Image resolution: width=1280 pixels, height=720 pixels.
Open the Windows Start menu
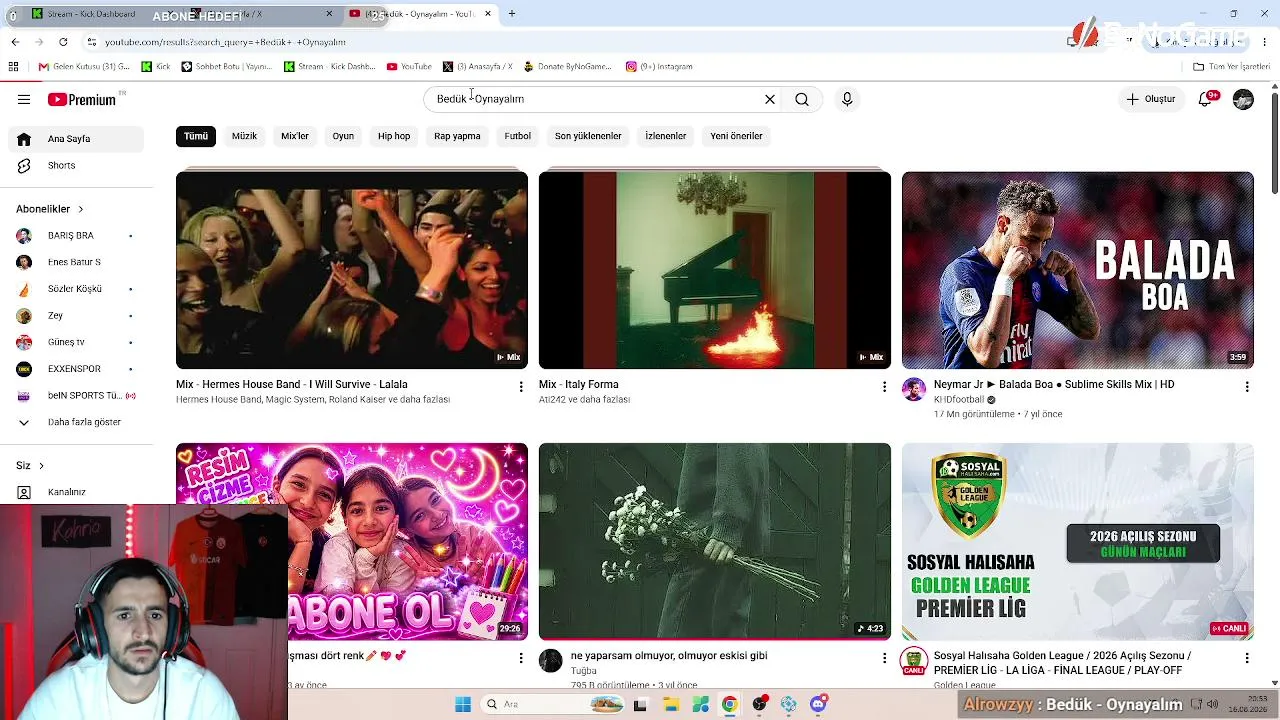tap(463, 705)
